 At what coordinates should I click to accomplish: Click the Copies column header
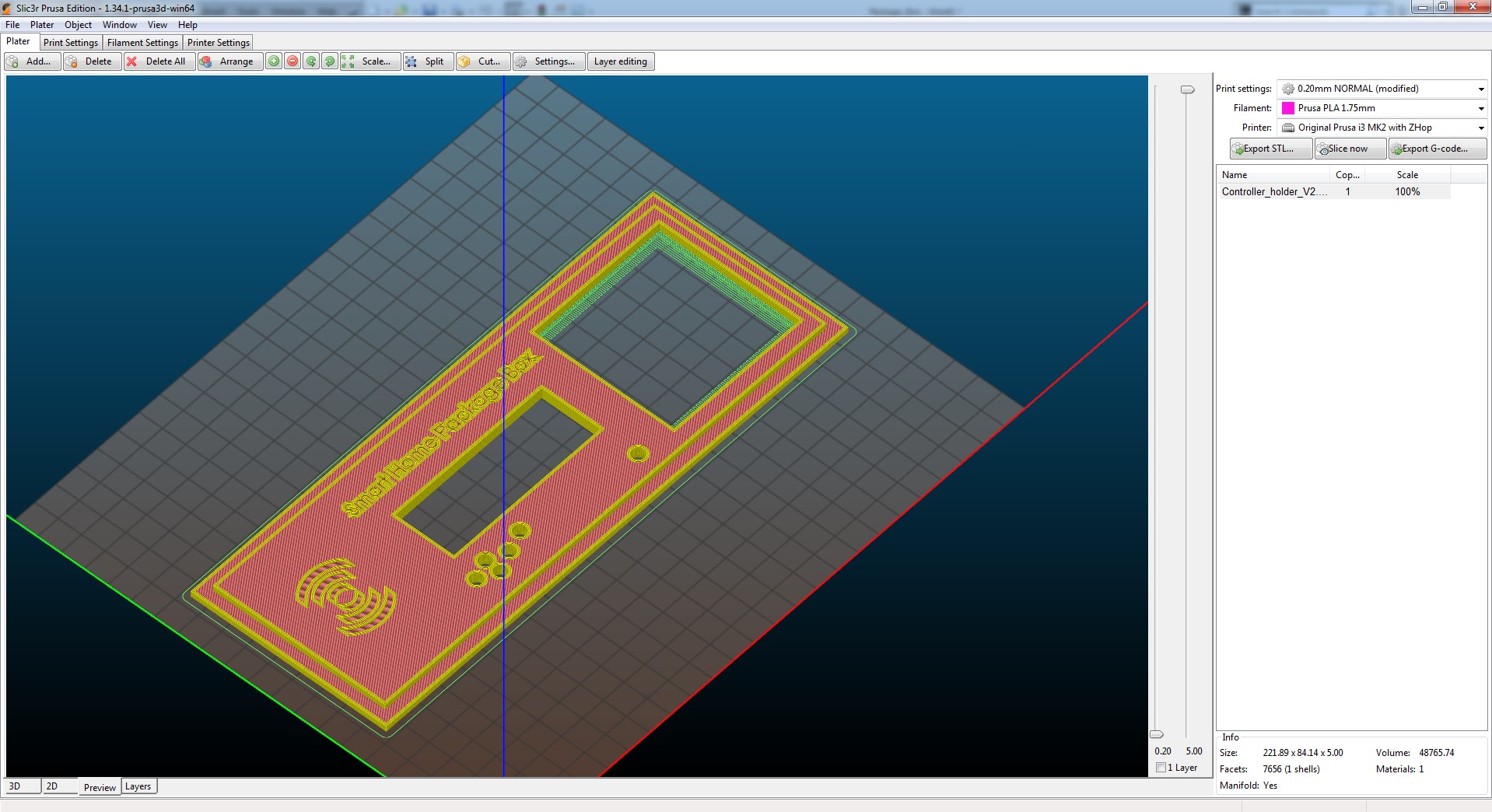[x=1347, y=175]
